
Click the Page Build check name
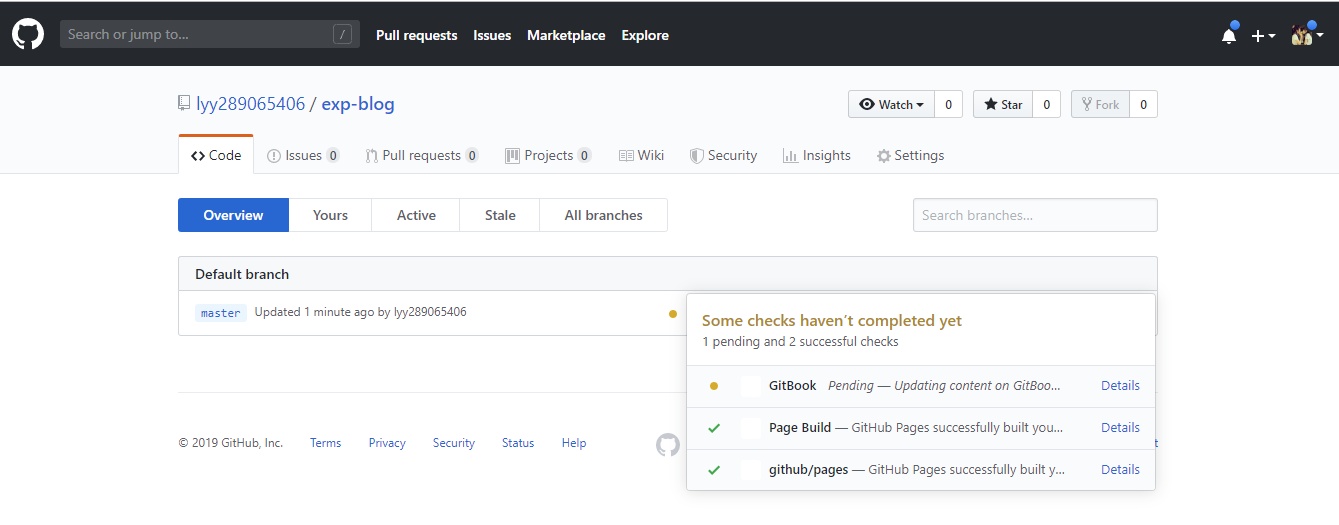pyautogui.click(x=800, y=427)
